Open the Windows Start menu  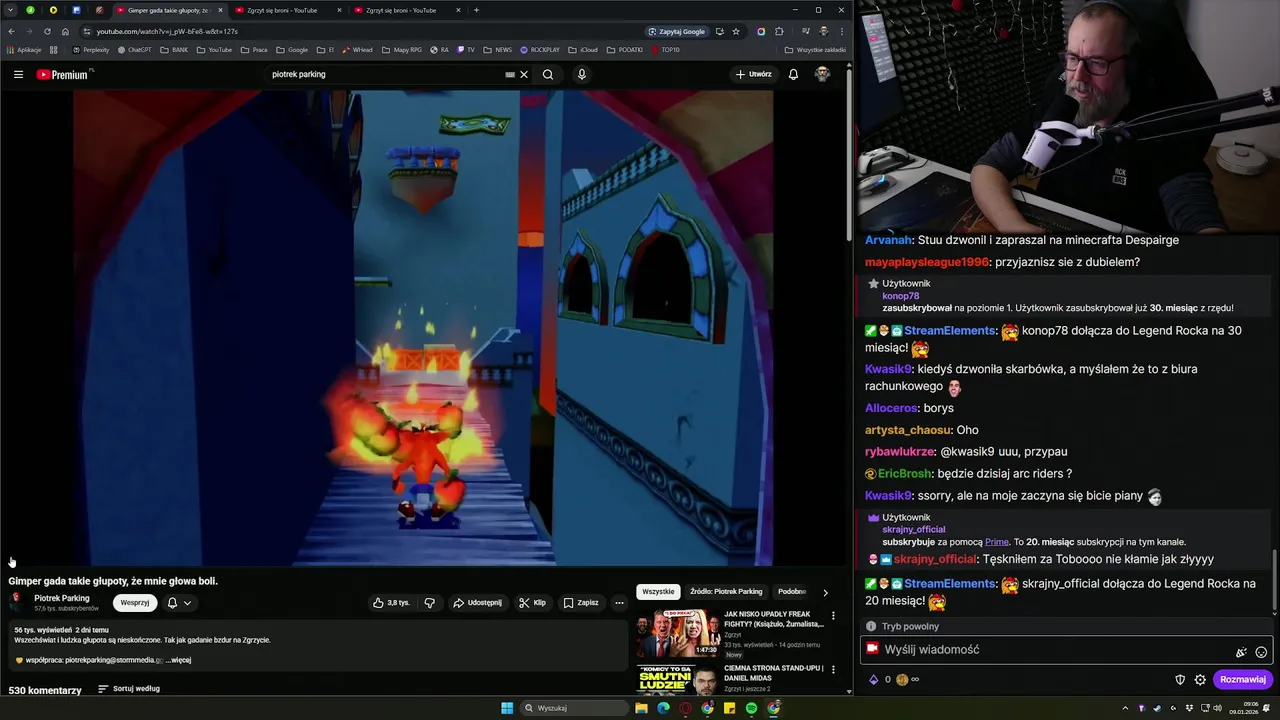point(507,708)
